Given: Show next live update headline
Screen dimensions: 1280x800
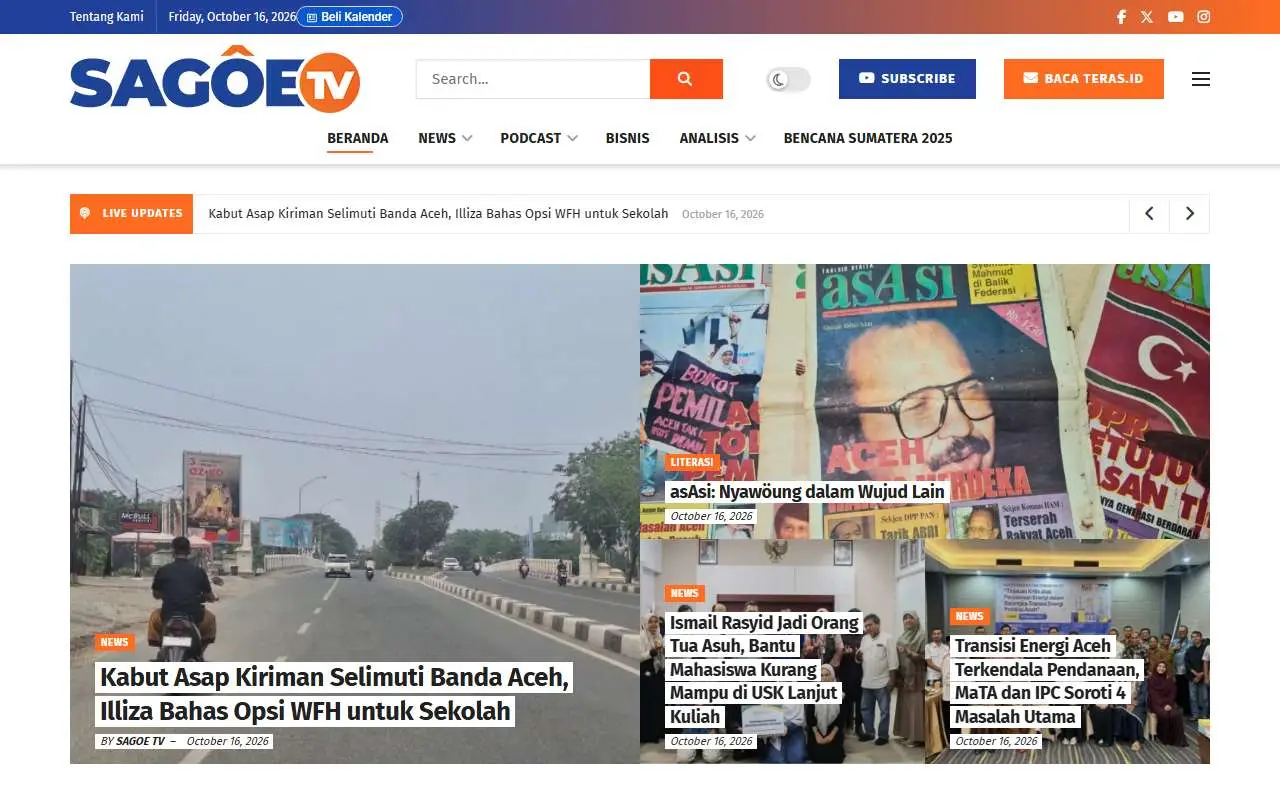Looking at the screenshot, I should [x=1189, y=214].
